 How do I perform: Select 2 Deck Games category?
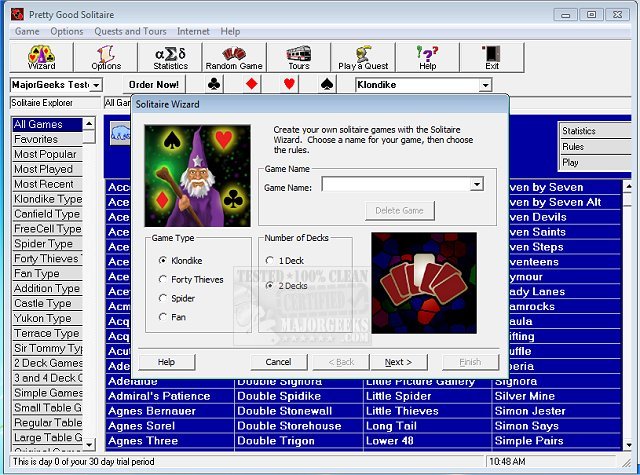[x=47, y=363]
